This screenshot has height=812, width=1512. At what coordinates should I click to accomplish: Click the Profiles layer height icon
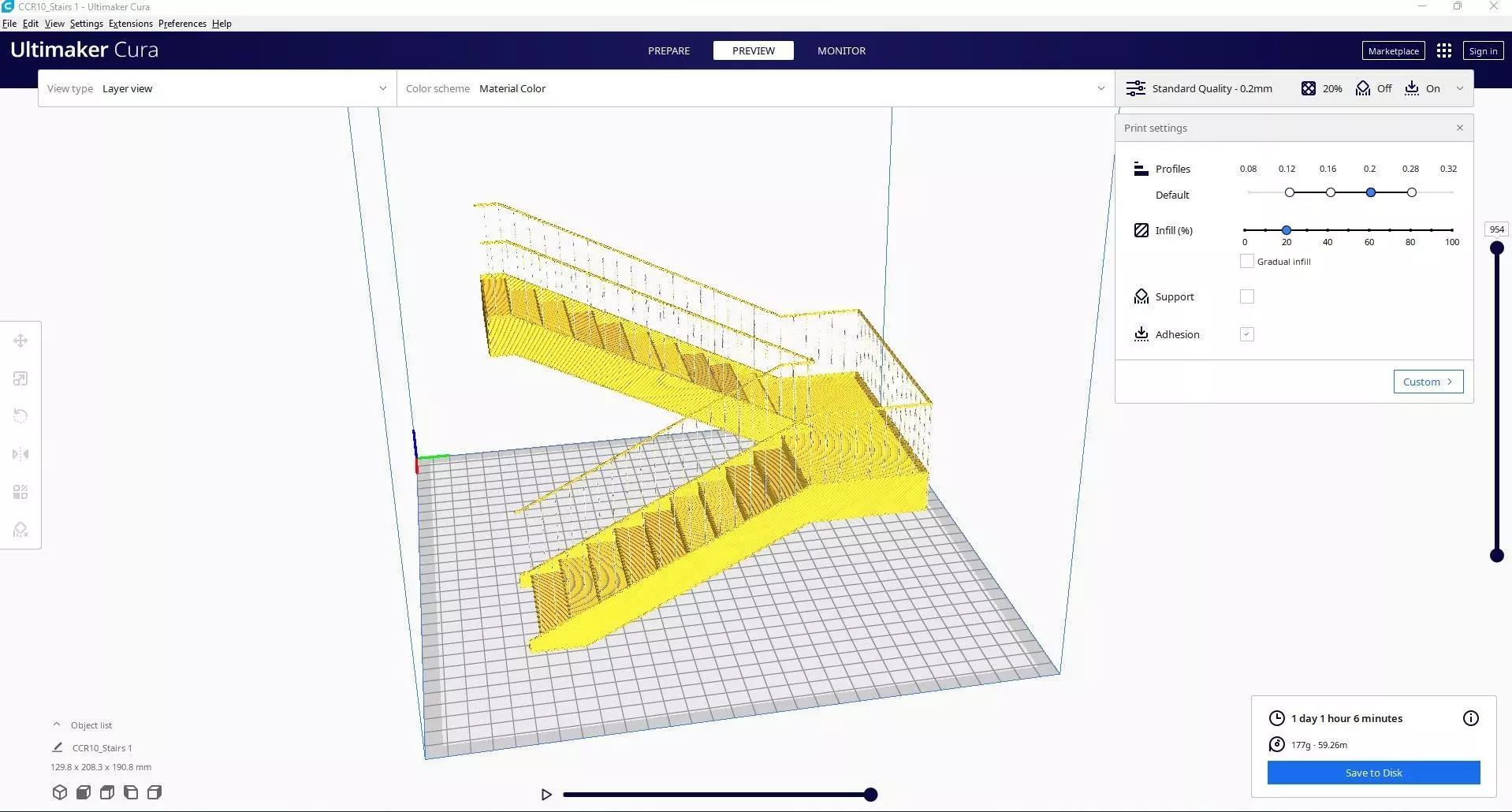tap(1141, 169)
